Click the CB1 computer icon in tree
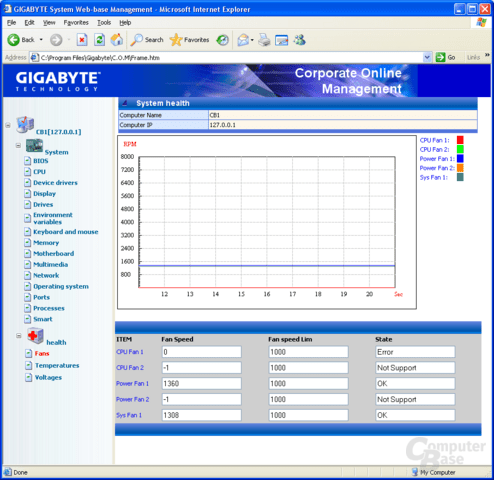Screen dimensions: 494x480 (25, 125)
